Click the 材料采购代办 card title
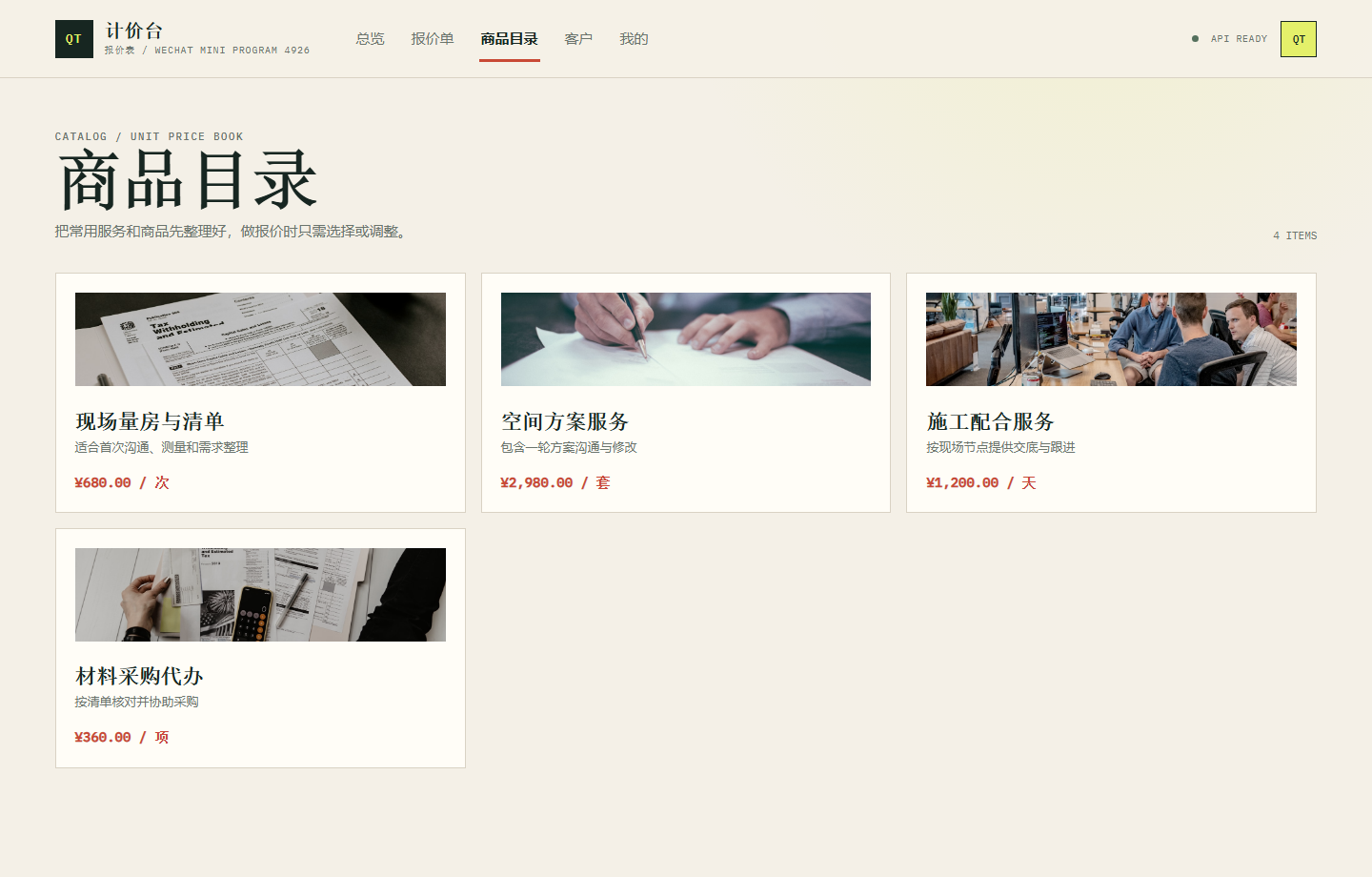Screen dimensions: 1372x877 (139, 676)
